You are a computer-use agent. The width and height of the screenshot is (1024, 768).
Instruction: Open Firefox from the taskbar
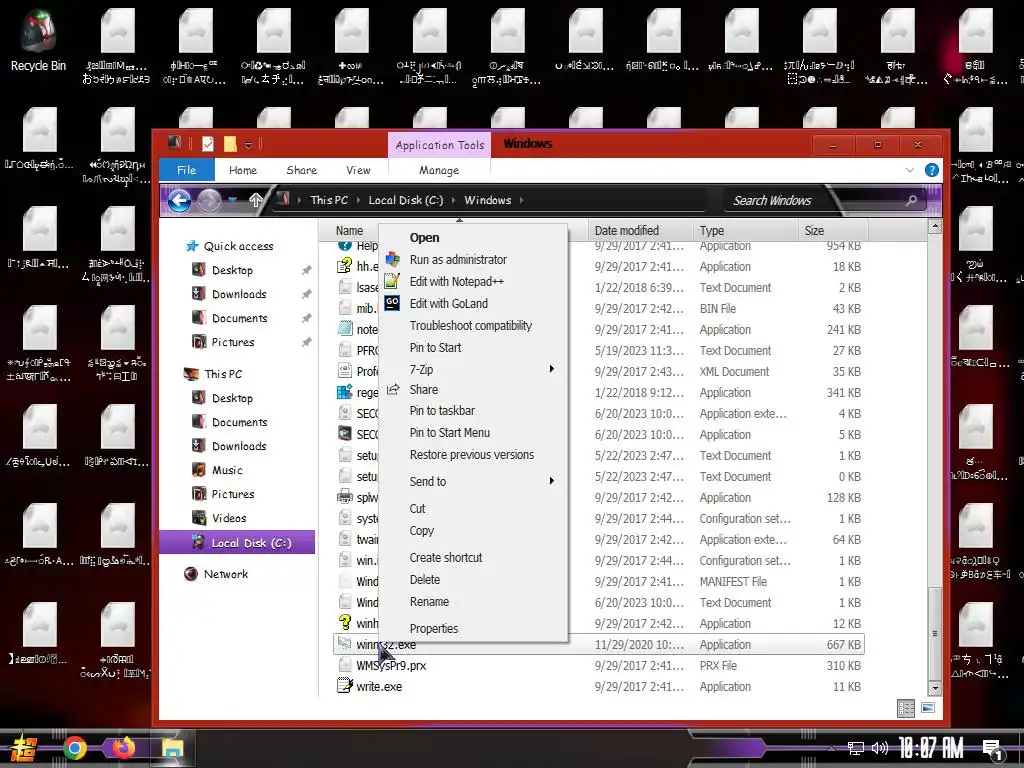[123, 748]
